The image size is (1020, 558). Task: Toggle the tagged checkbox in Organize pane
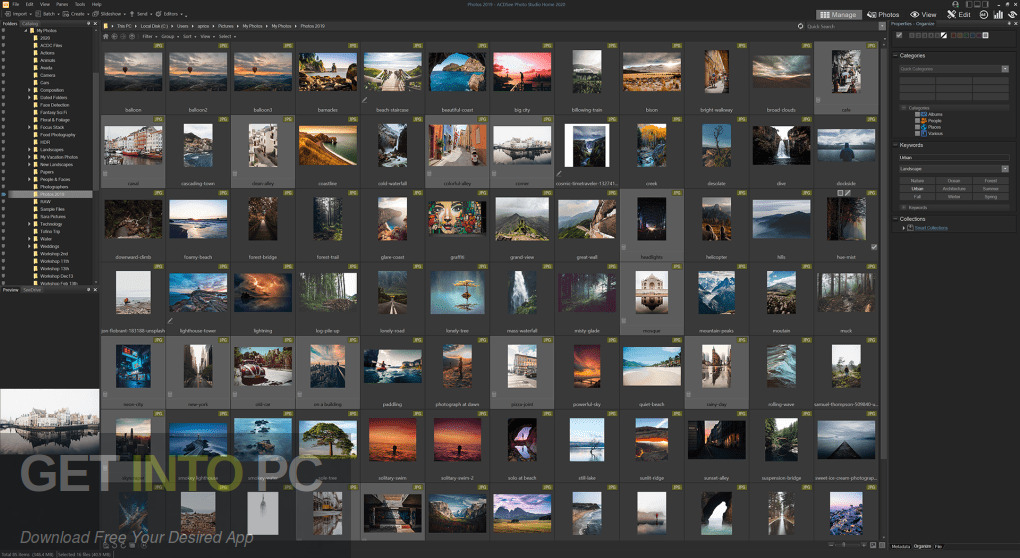(x=899, y=35)
